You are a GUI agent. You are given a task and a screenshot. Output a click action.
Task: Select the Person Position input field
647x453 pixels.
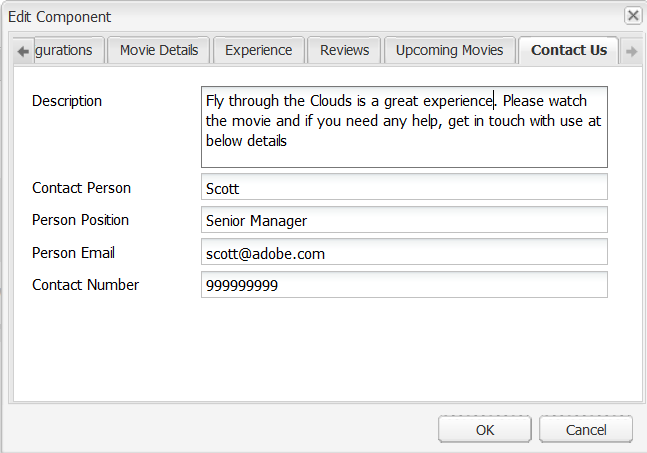[404, 220]
